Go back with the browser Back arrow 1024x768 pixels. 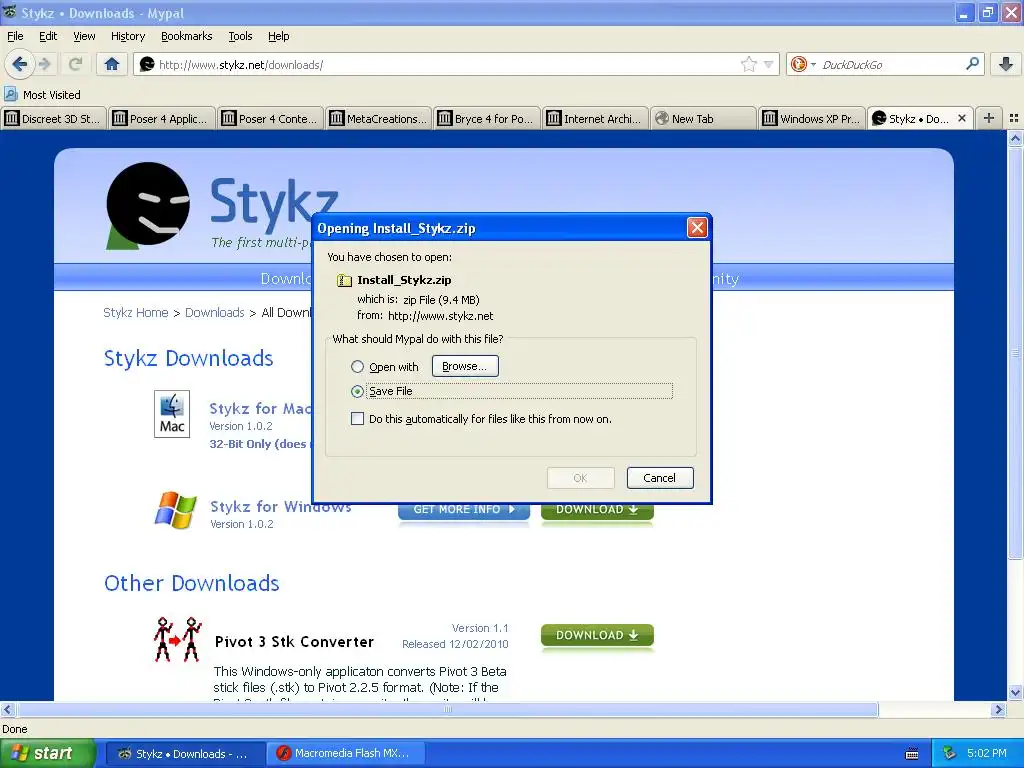20,64
